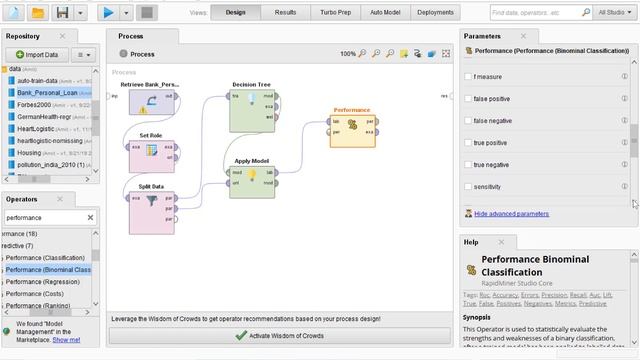The image size is (640, 360).
Task: Select HeartLogistic dataset
Action: pos(49,129)
